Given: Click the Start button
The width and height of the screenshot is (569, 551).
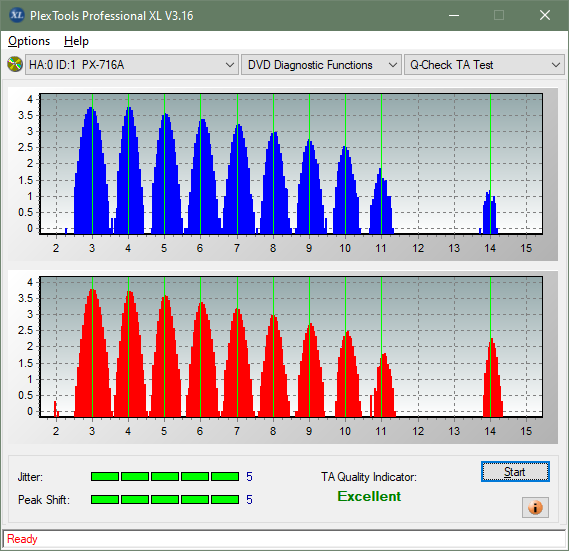Looking at the screenshot, I should pyautogui.click(x=515, y=472).
